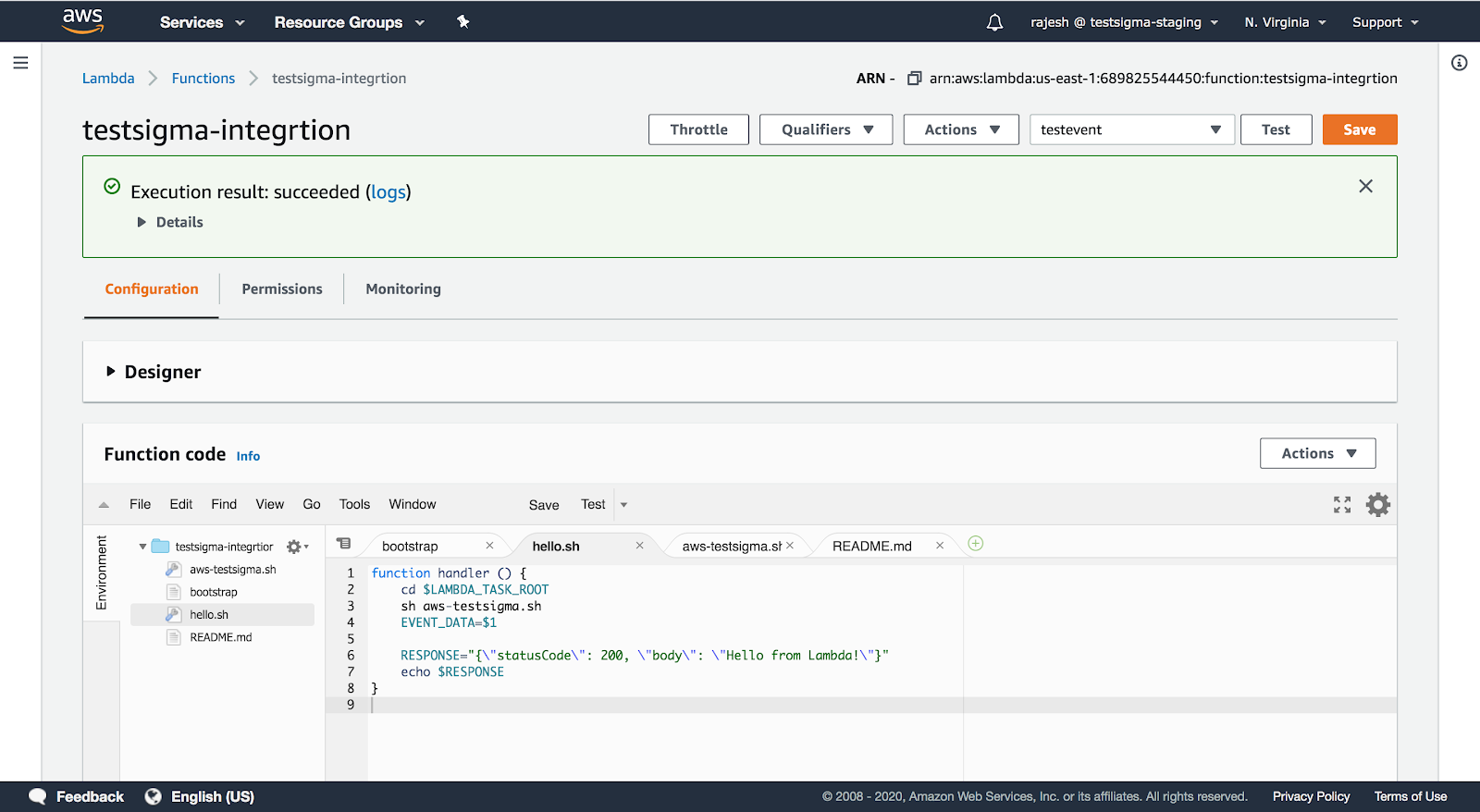
Task: Open the AWS home logo
Action: pos(82,20)
